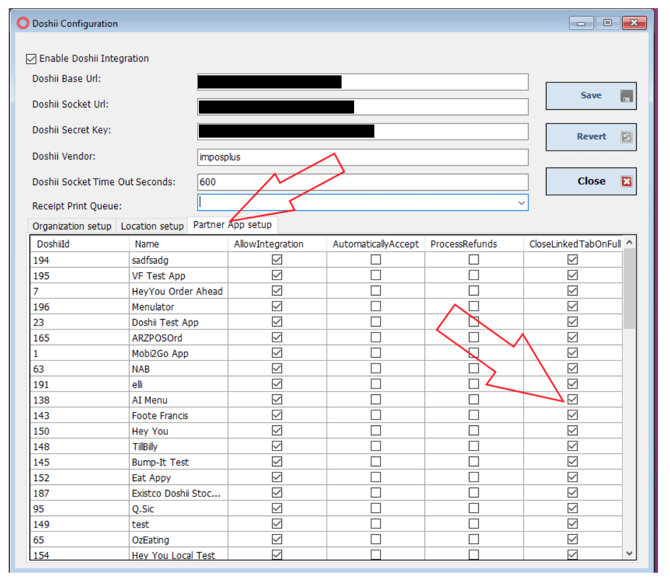Uncheck CloseLinkedTabOnFull for Eat Appy
Viewport: 670px width, 580px height.
(573, 477)
